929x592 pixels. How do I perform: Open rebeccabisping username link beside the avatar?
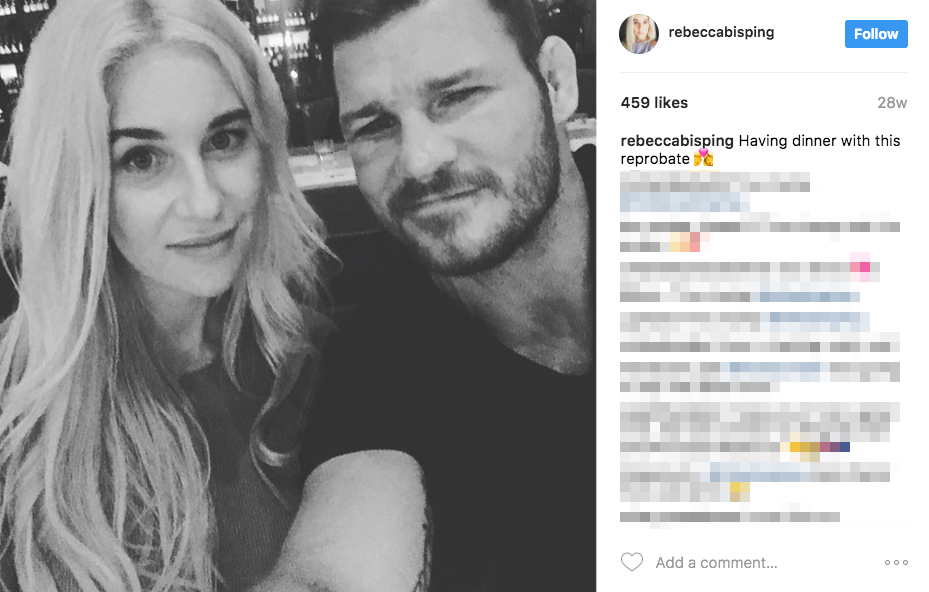click(721, 32)
